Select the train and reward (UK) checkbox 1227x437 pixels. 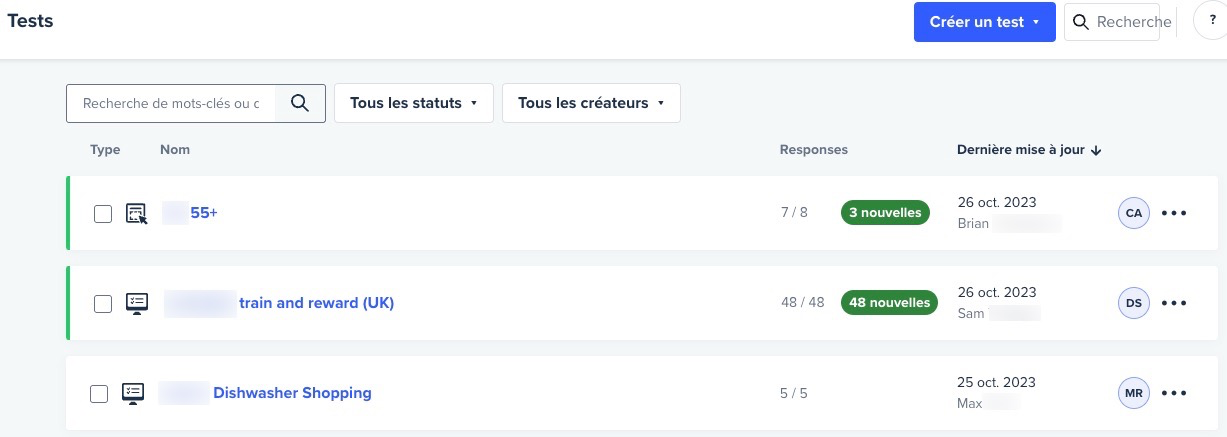point(103,304)
